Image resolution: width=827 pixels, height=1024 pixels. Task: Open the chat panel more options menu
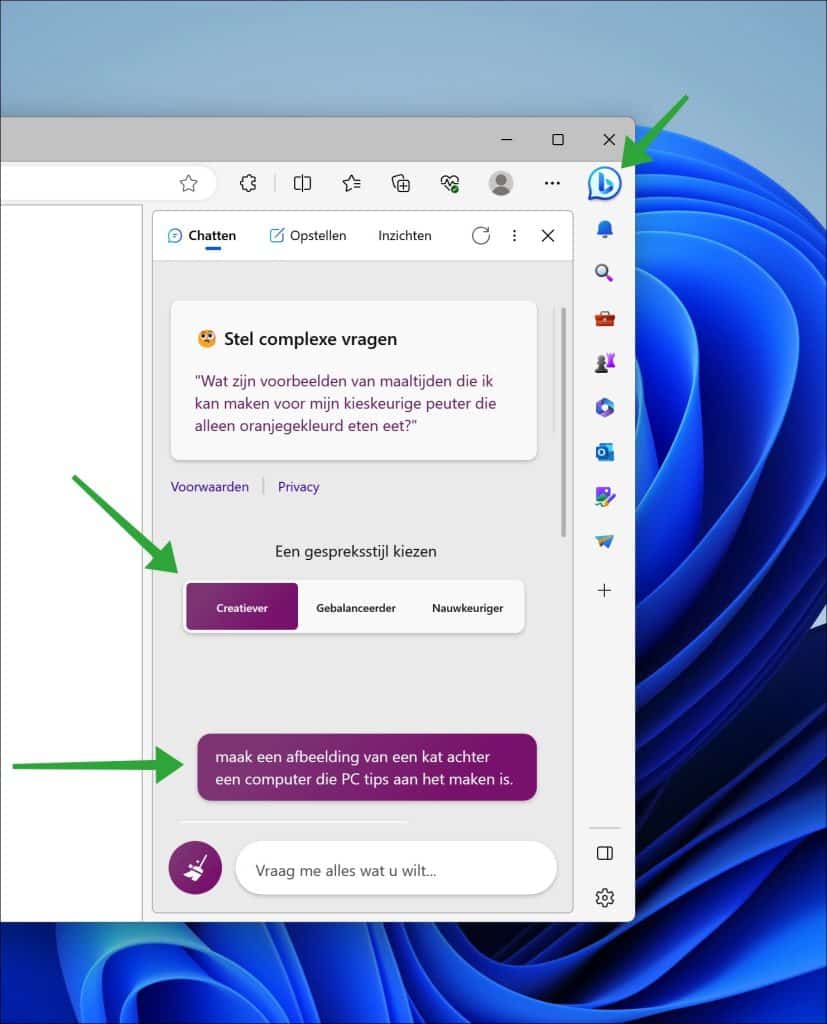pos(514,235)
